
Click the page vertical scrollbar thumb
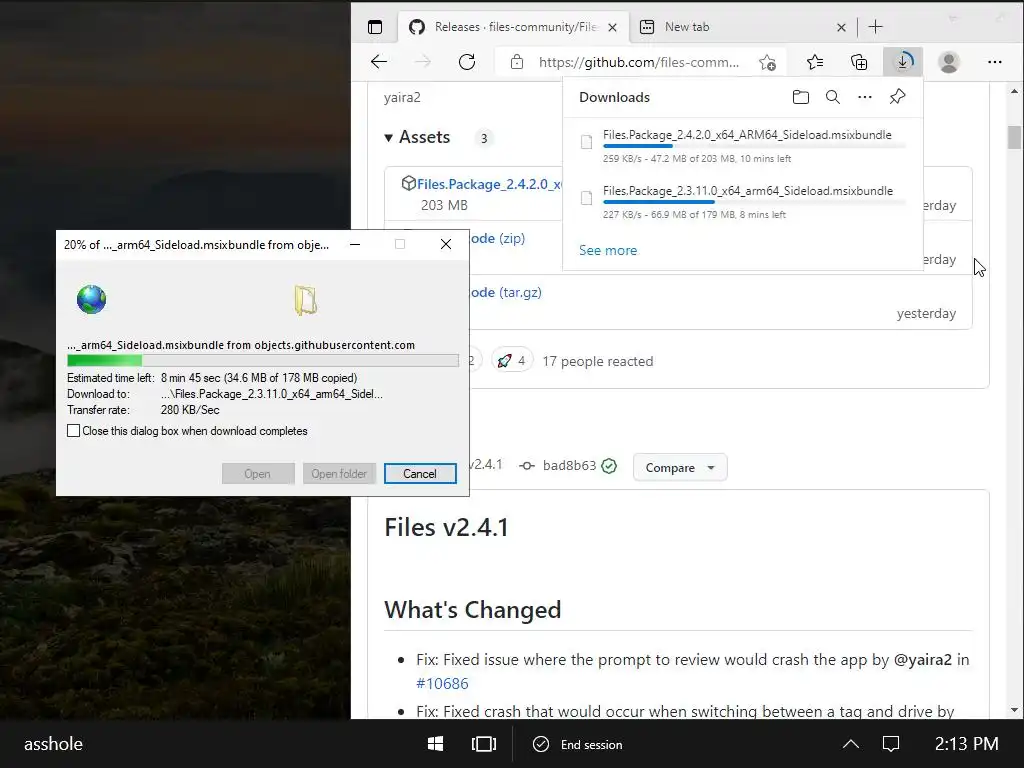[1014, 137]
